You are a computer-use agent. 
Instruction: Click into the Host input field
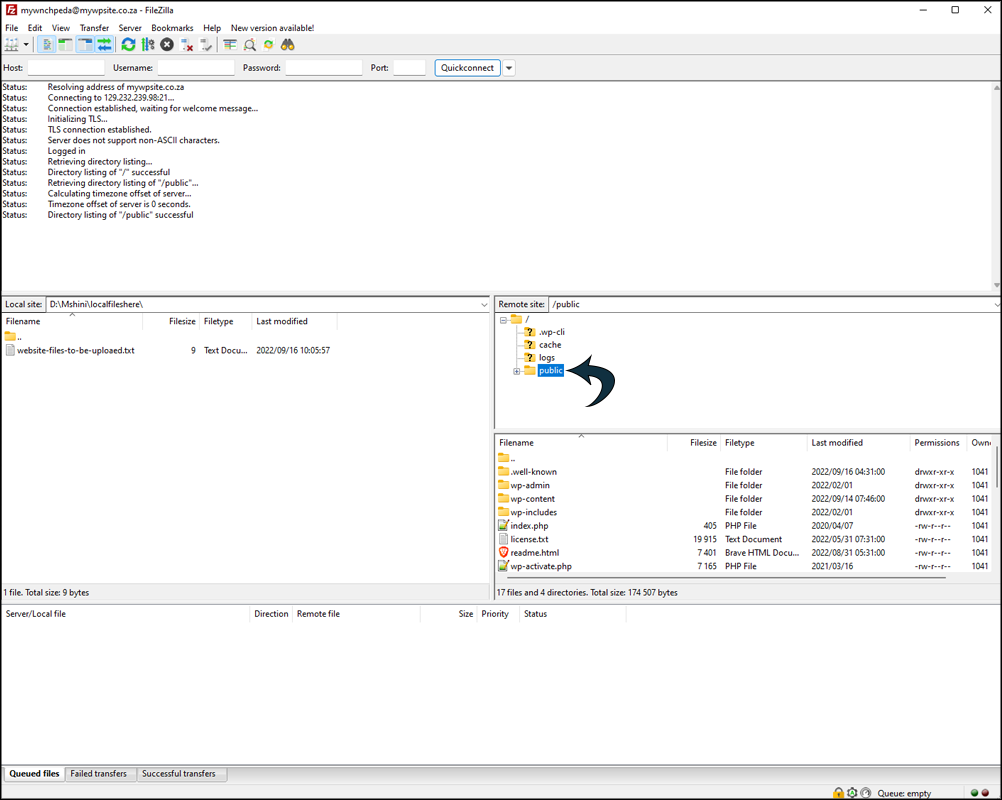tap(66, 68)
